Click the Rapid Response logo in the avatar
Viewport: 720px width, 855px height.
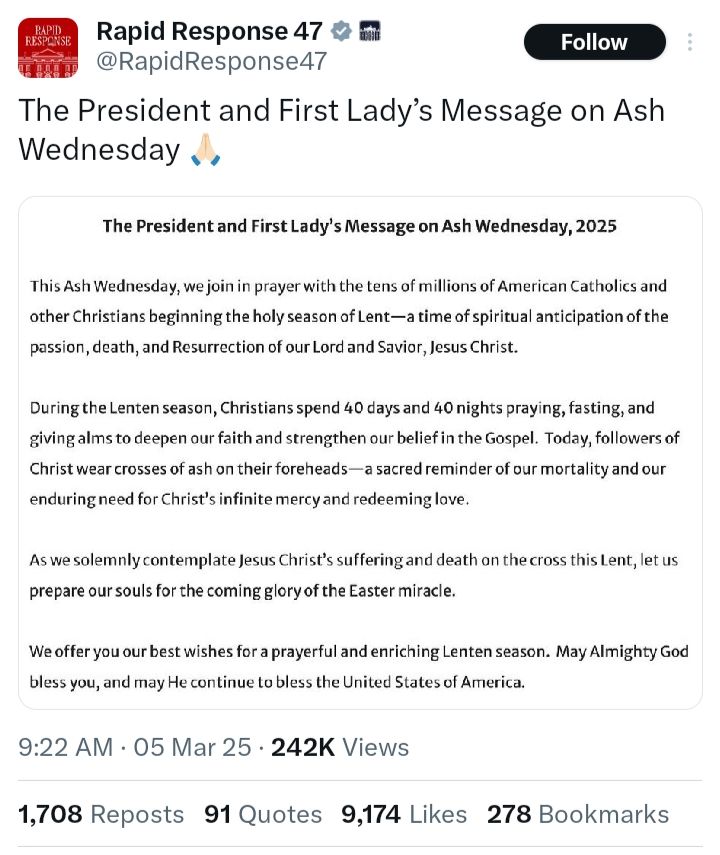coord(47,42)
